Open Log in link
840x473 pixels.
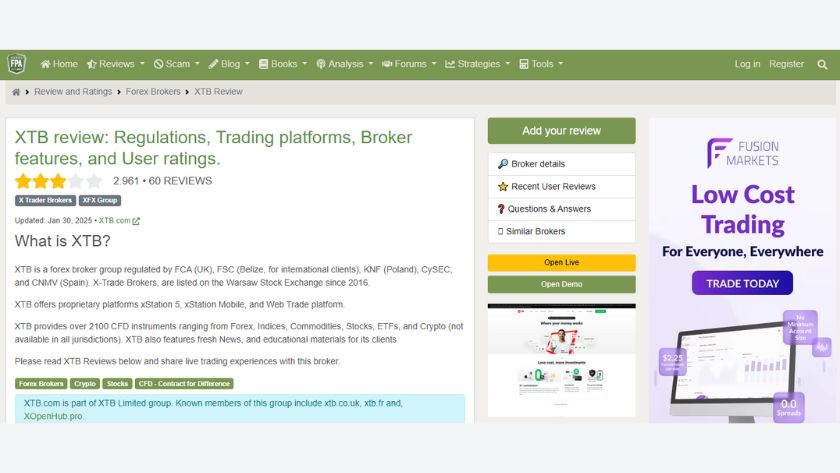(747, 64)
